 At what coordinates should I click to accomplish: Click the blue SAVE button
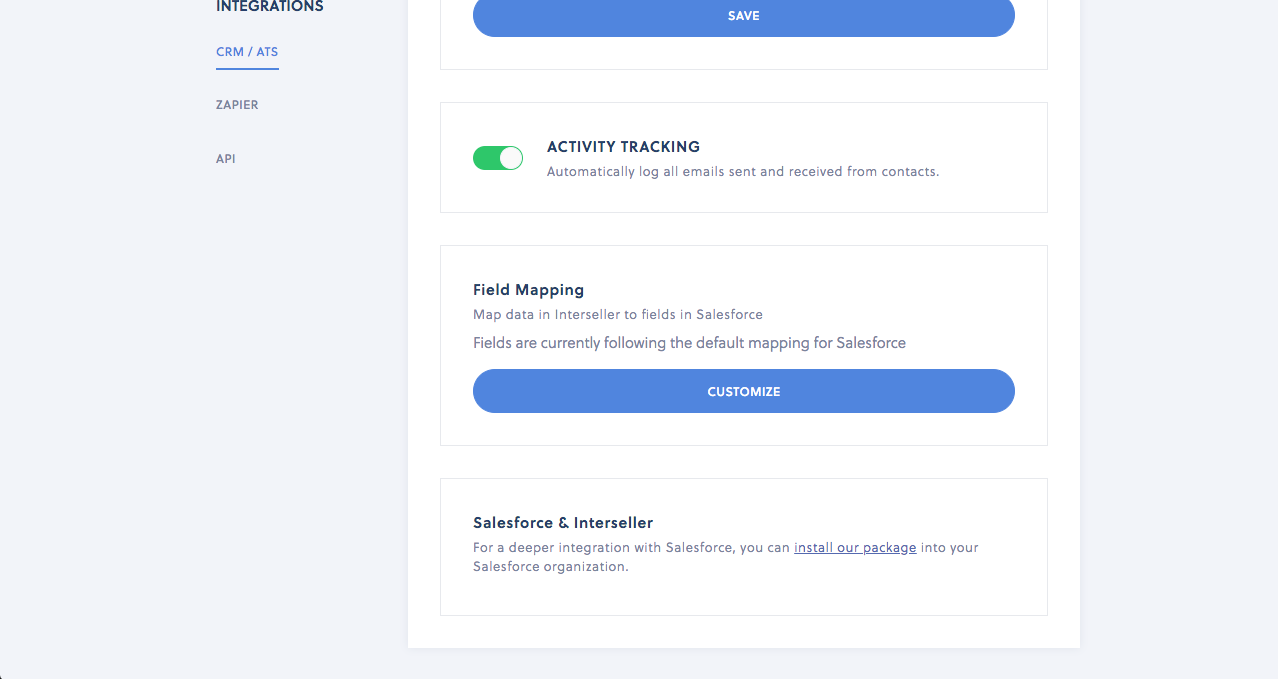(743, 16)
